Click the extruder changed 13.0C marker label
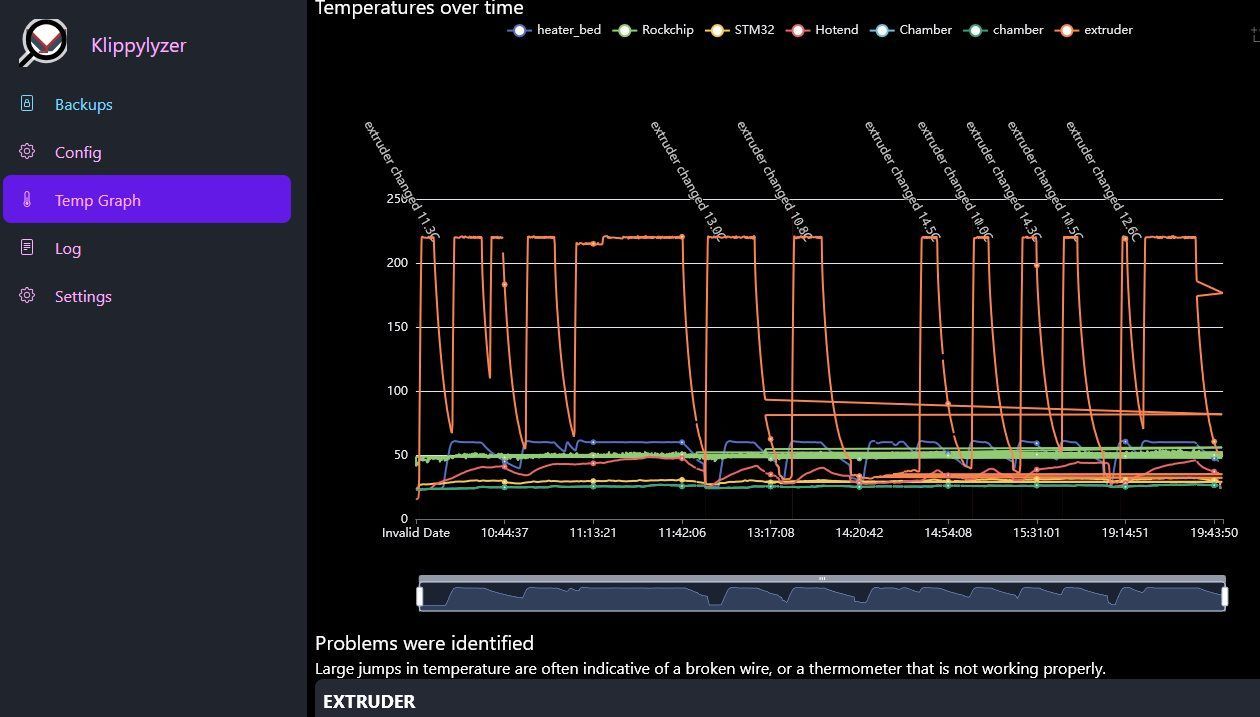Image resolution: width=1260 pixels, height=717 pixels. (689, 180)
